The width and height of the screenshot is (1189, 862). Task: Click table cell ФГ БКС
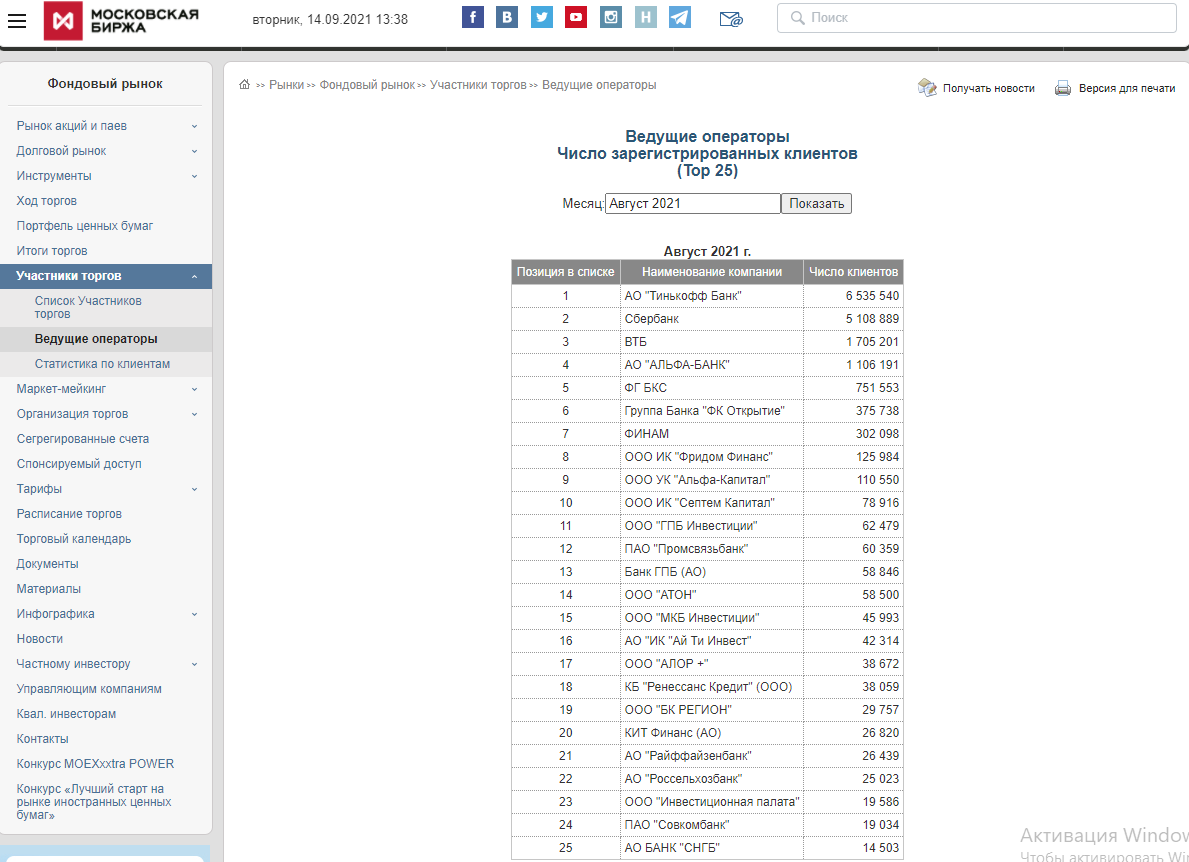pos(711,388)
